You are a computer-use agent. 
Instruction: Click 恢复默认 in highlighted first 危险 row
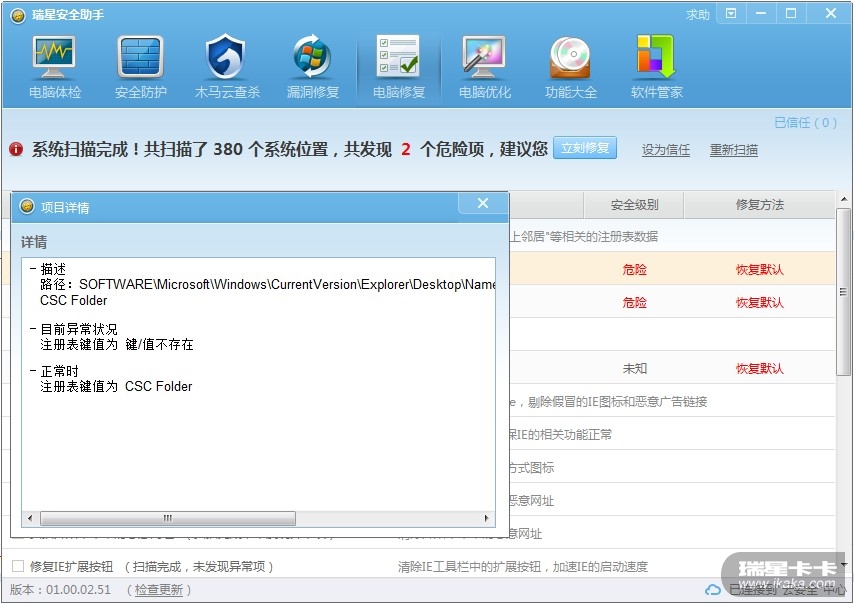(x=759, y=269)
